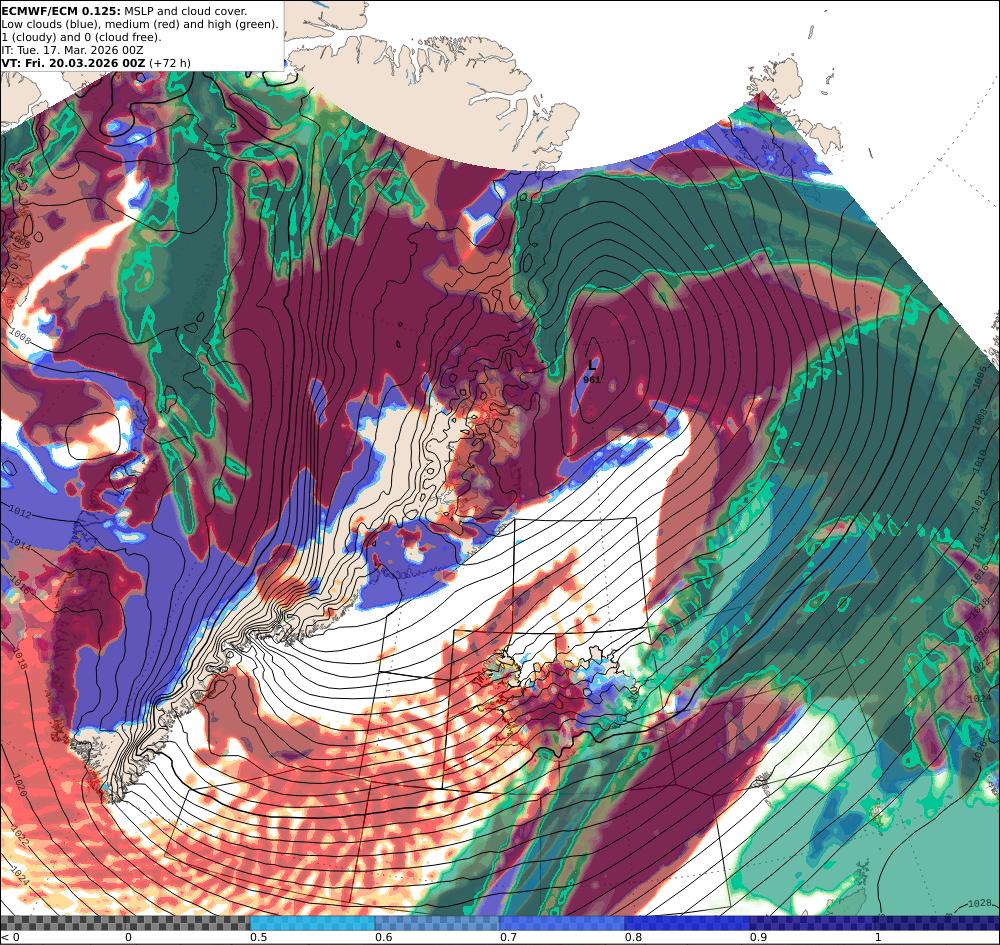Click the 'Low clouds (blue), medium (red)' legend line
This screenshot has width=1000, height=945.
tap(140, 24)
